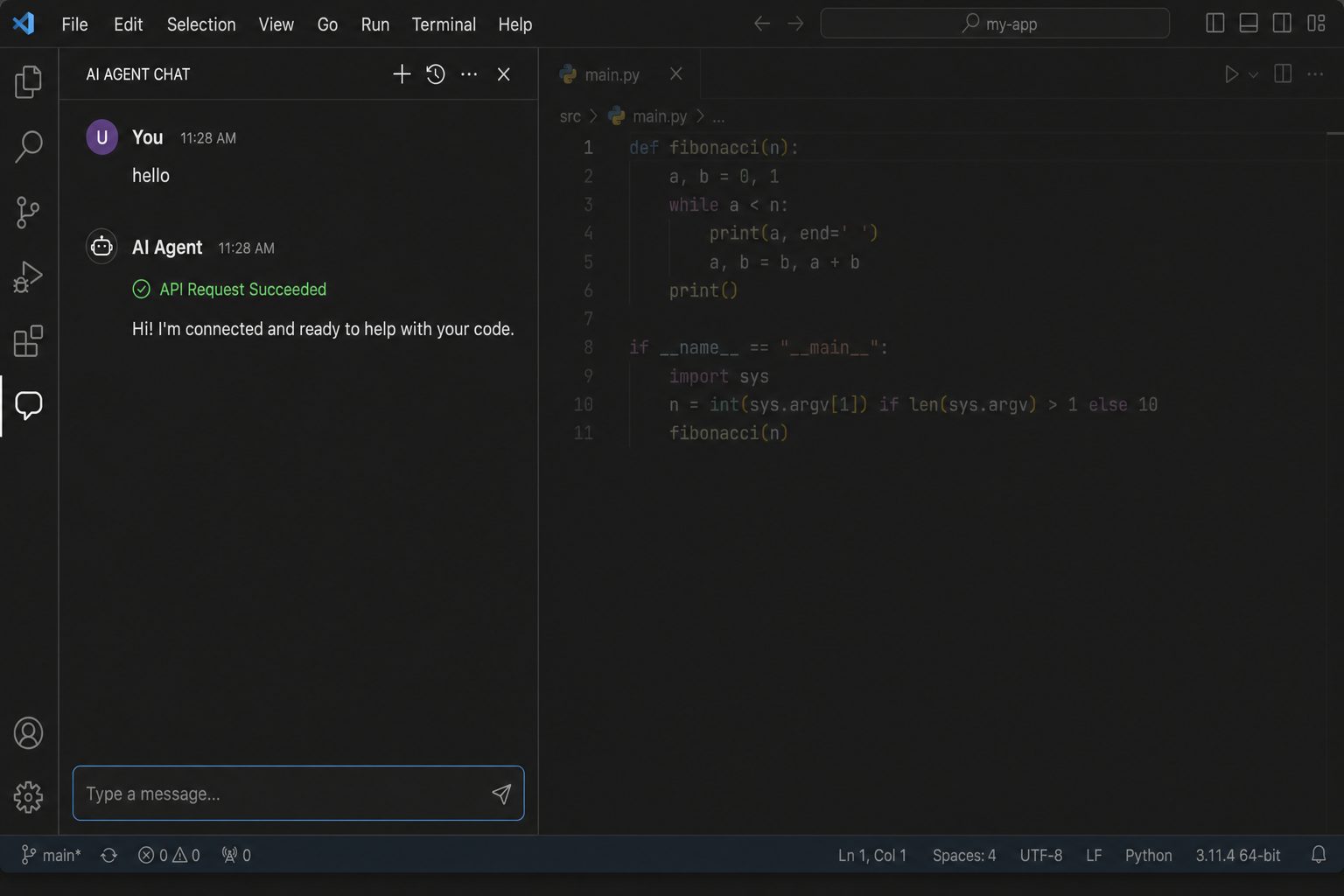Expand the breadcrumb ellipsis symbol

tap(718, 116)
